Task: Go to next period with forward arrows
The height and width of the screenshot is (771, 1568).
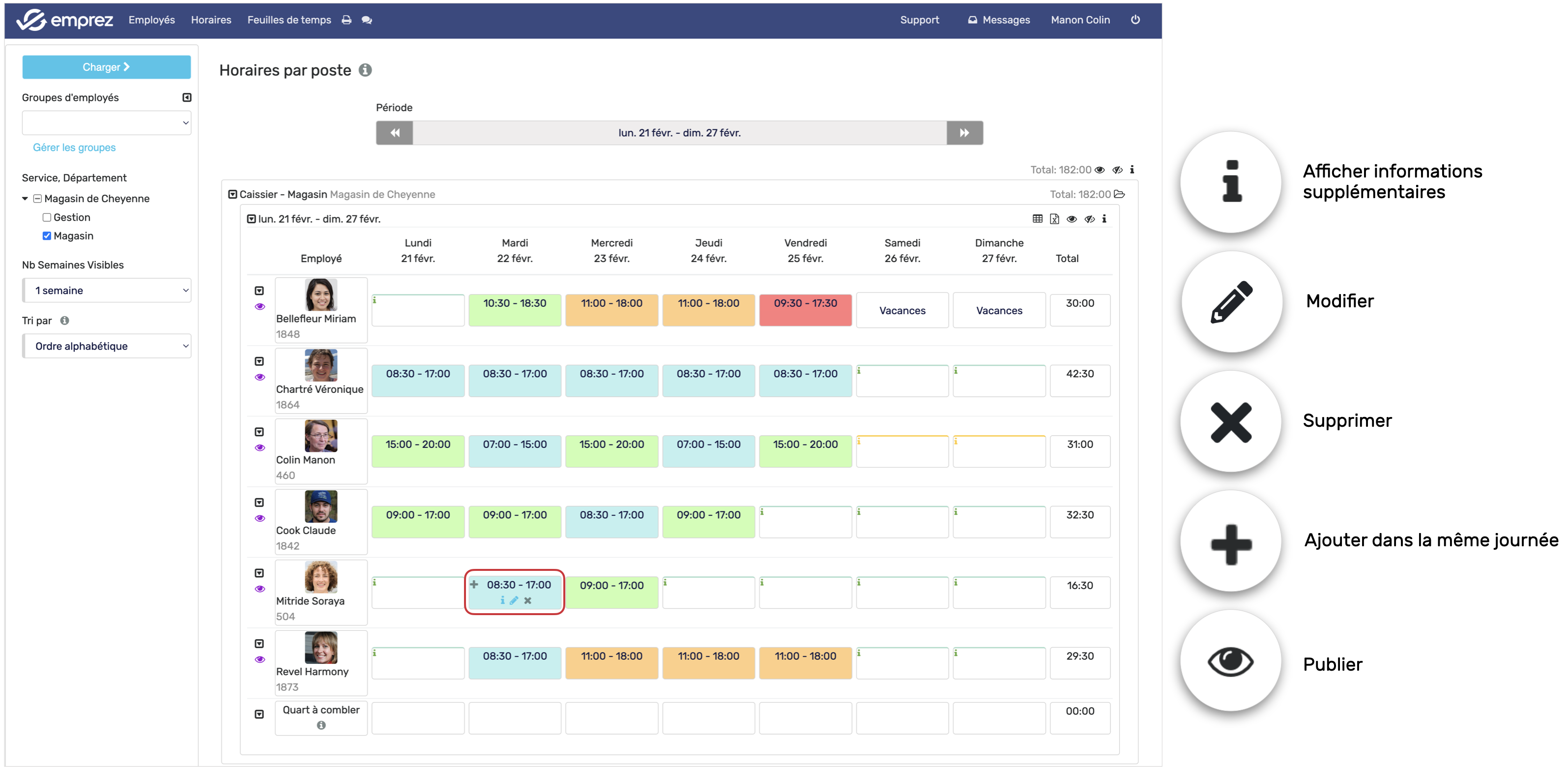Action: (964, 133)
